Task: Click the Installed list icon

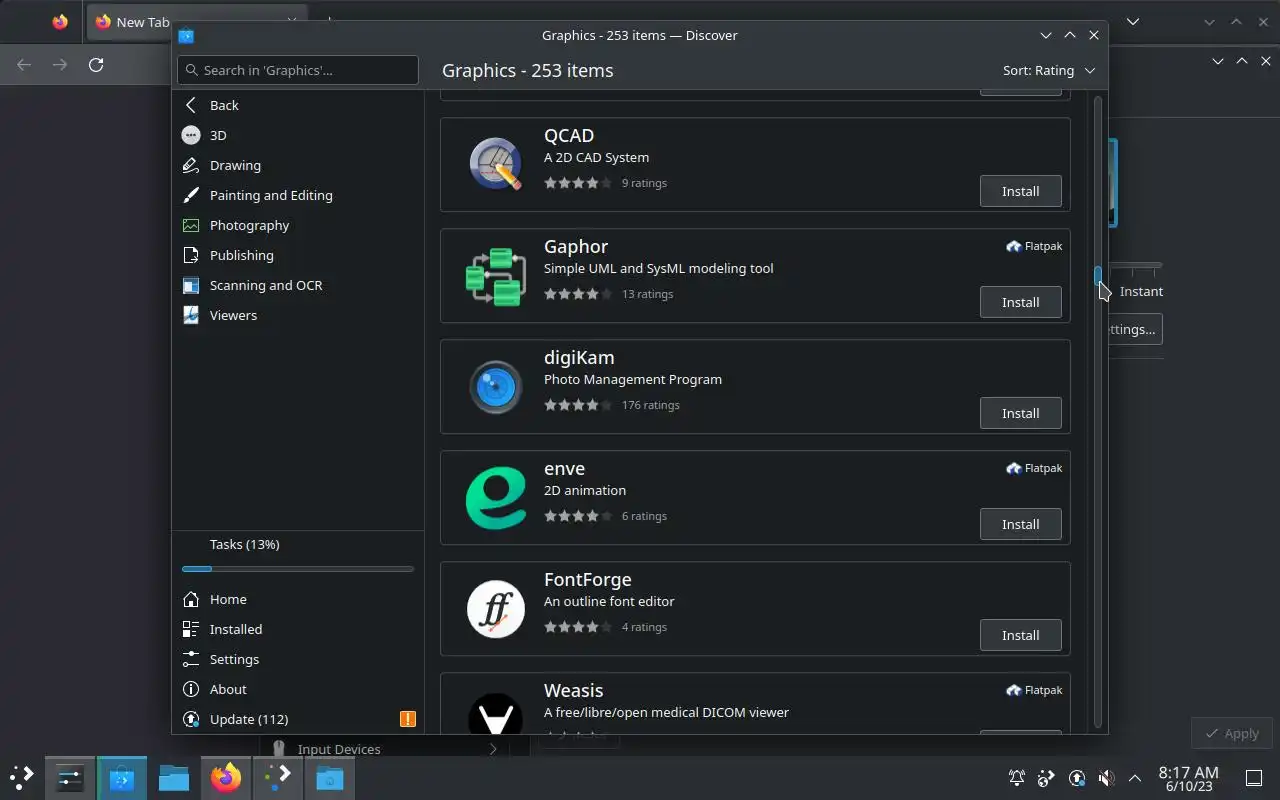Action: tap(191, 629)
